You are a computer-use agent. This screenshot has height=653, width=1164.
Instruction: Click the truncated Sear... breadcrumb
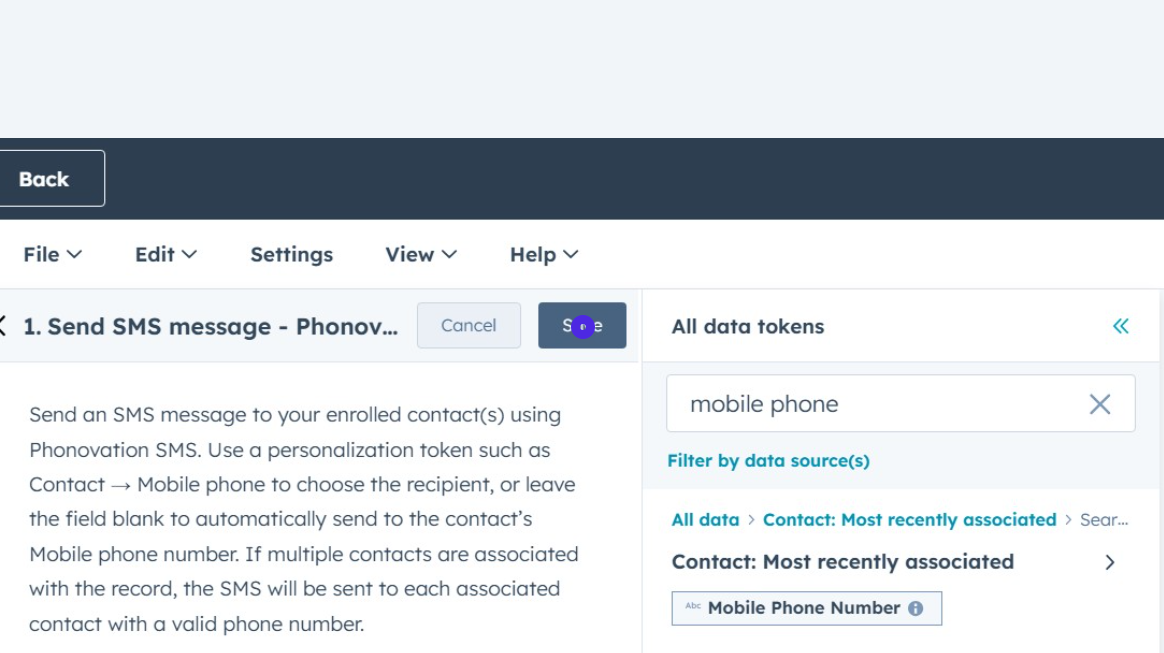pyautogui.click(x=1104, y=520)
